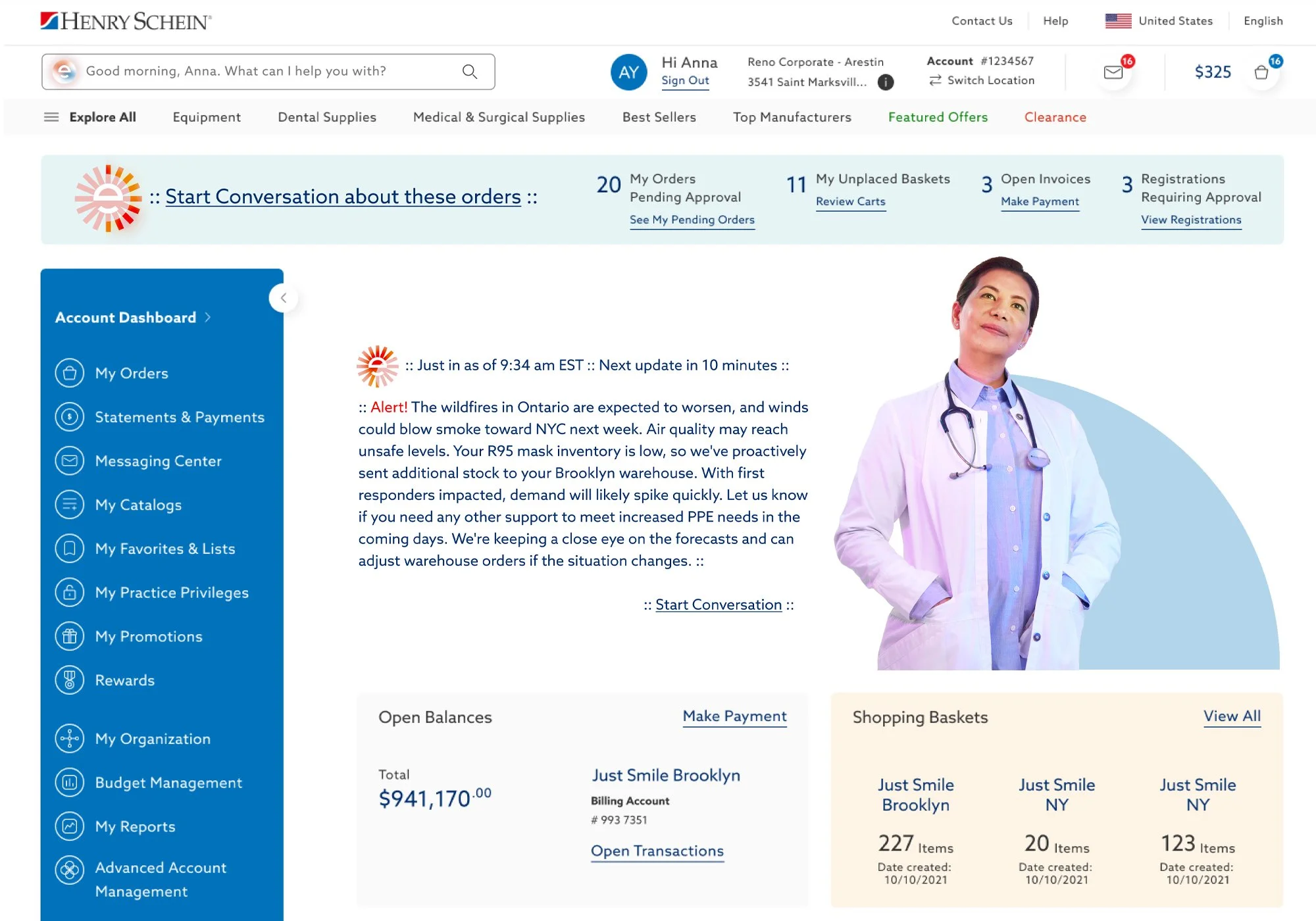Viewport: 1316px width, 921px height.
Task: Click the $941,170.00 total balance
Action: pos(435,798)
